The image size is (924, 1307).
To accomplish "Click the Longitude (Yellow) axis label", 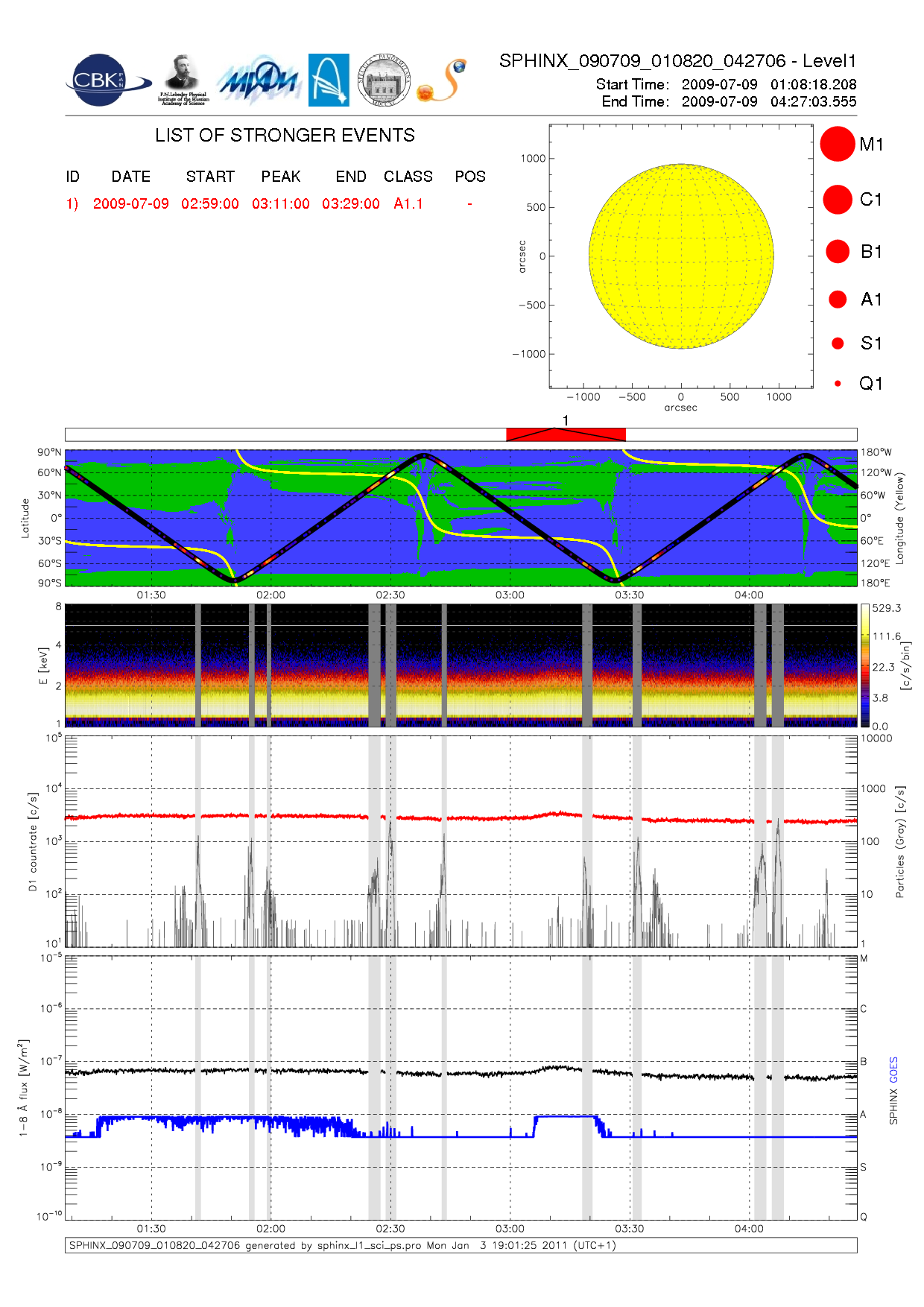I will click(899, 517).
